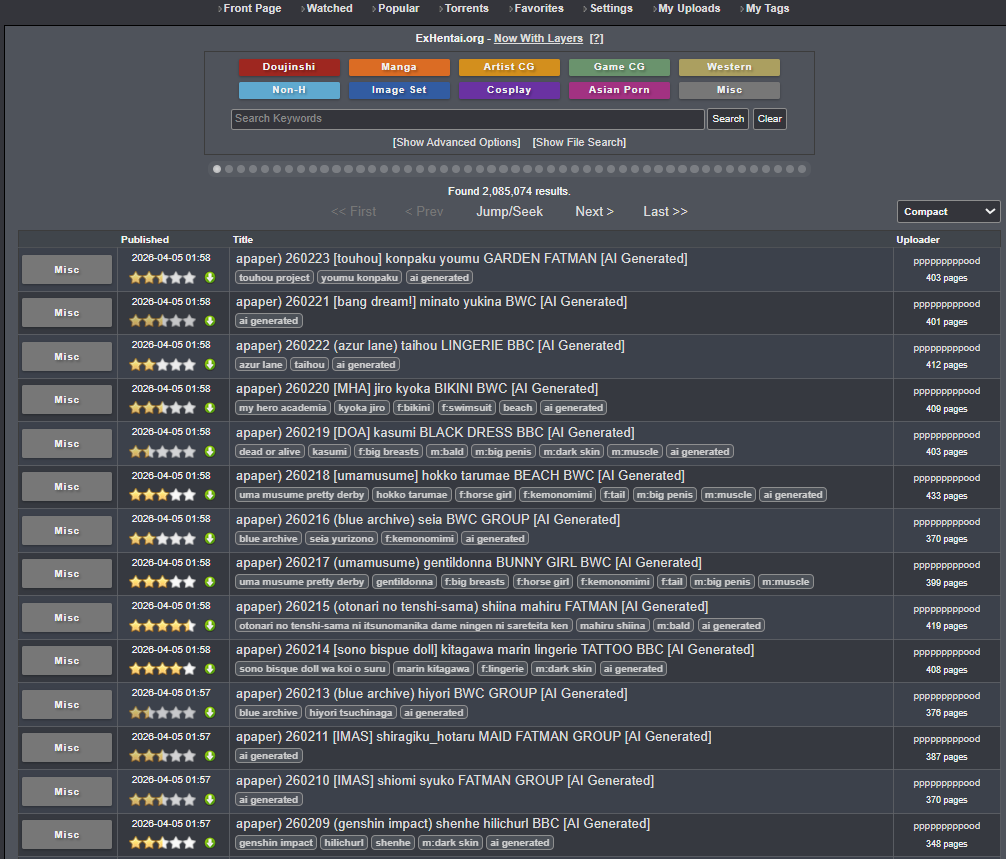Click the Misc category button in row 260209
The width and height of the screenshot is (1006, 859).
click(x=67, y=835)
